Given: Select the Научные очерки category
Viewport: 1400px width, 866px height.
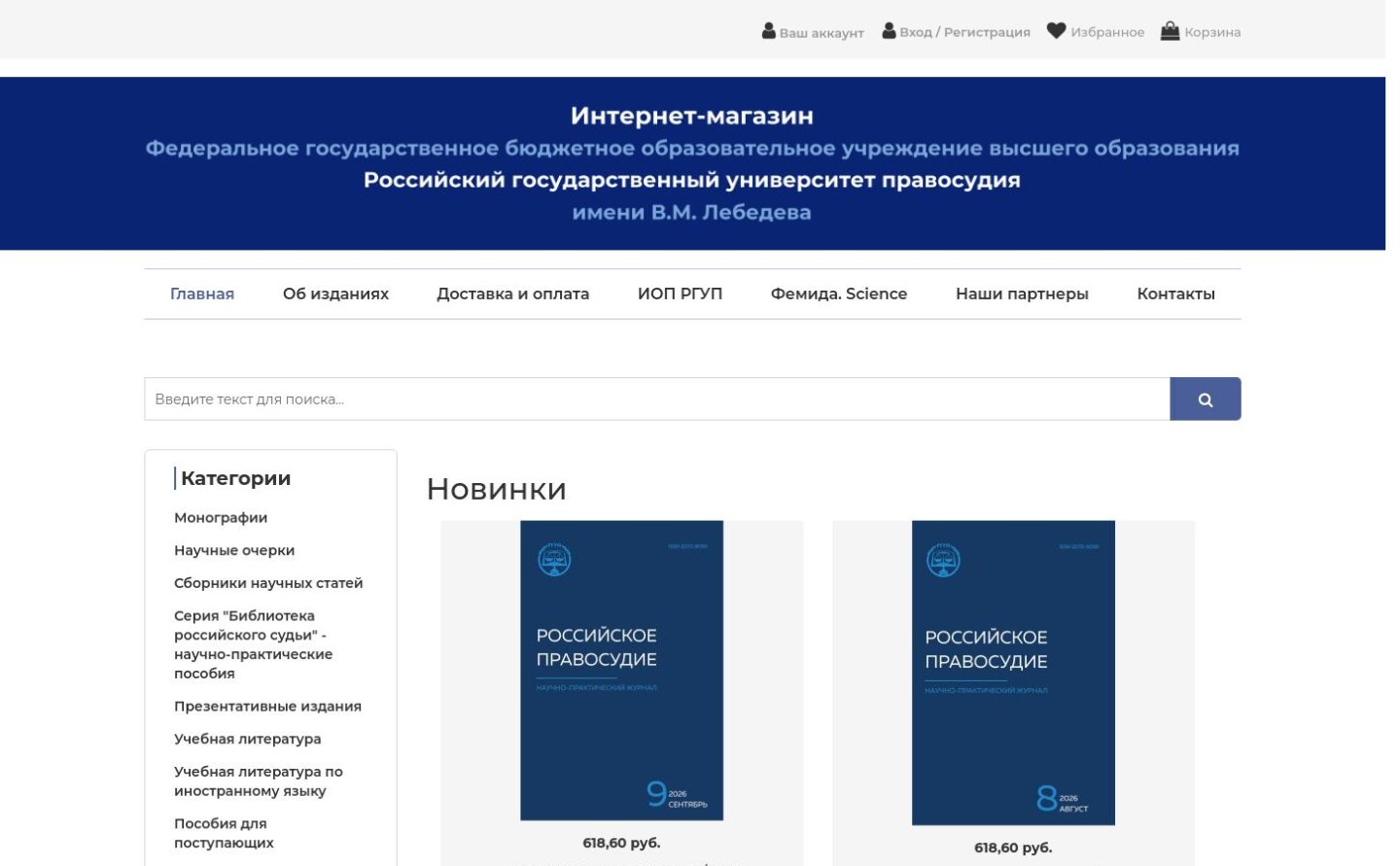Looking at the screenshot, I should click(x=234, y=550).
